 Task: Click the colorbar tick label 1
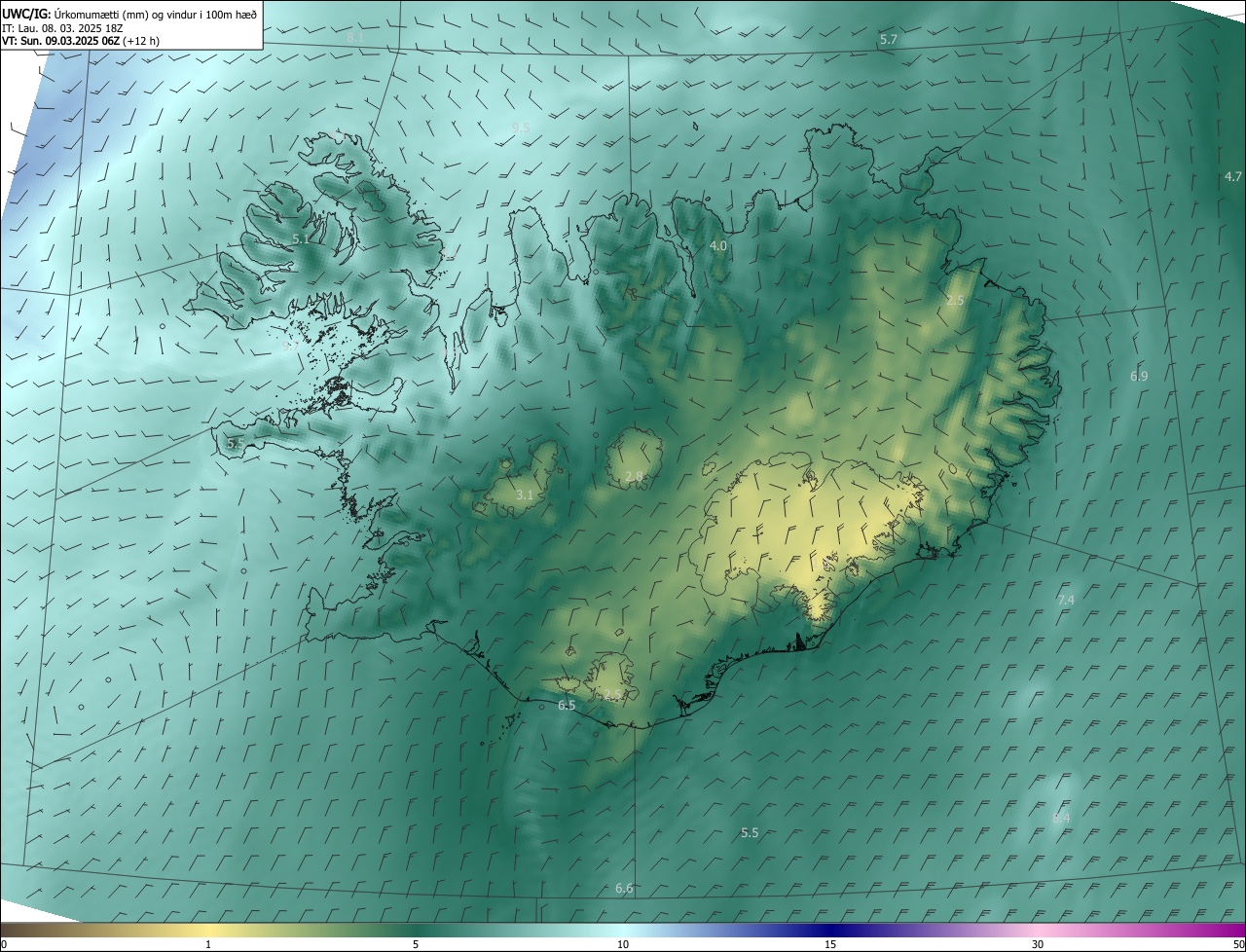pos(208,944)
